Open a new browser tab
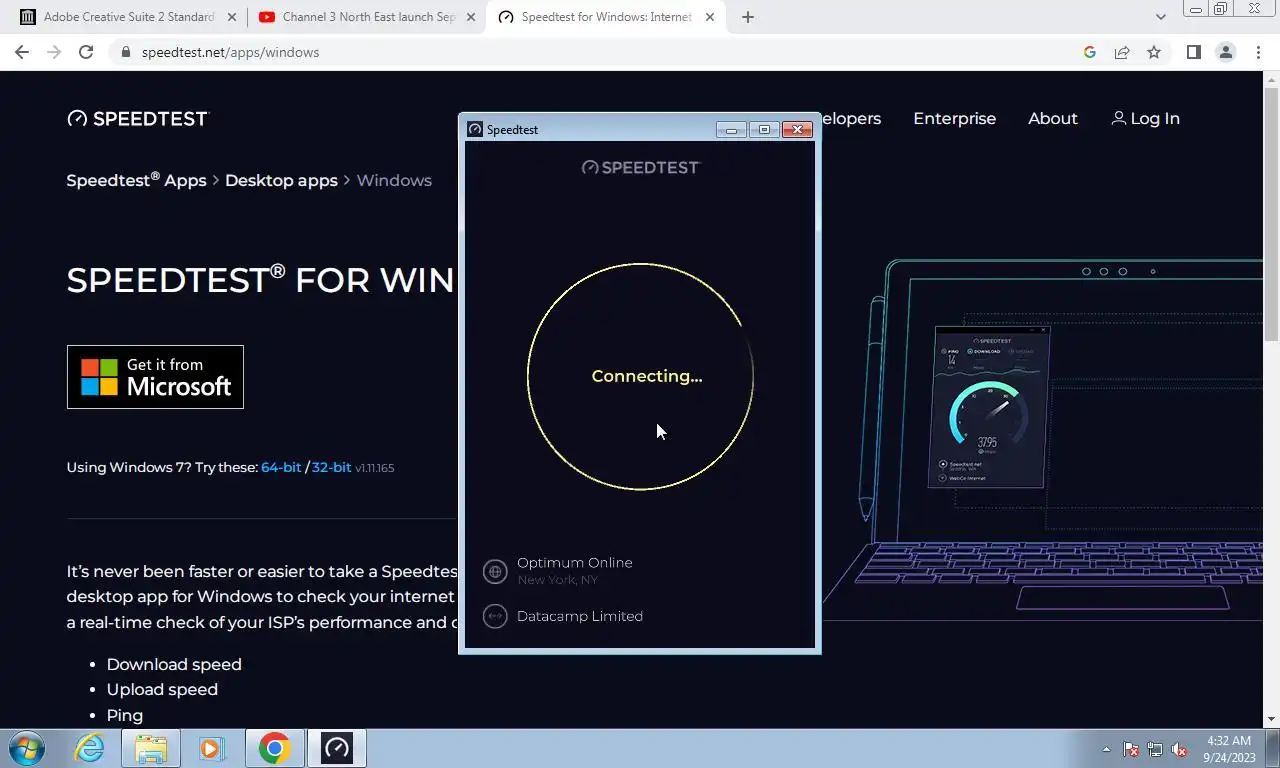1280x768 pixels. click(x=747, y=17)
